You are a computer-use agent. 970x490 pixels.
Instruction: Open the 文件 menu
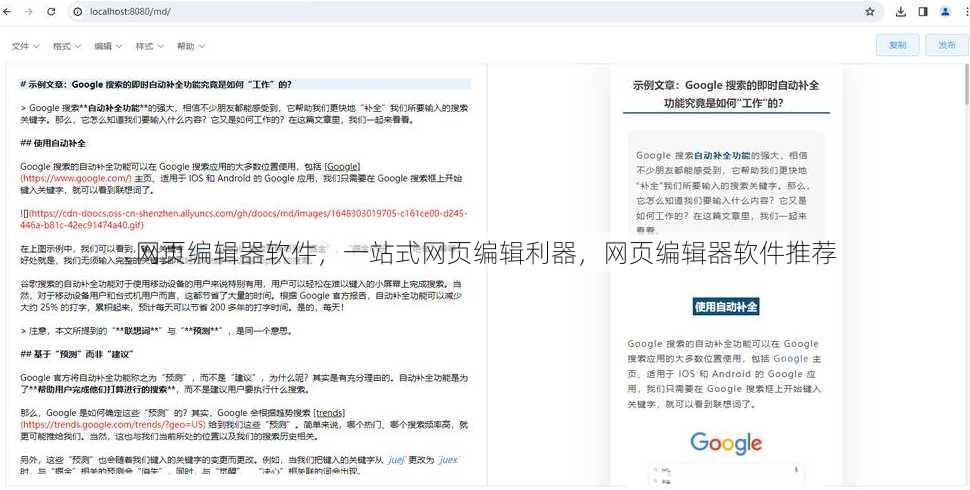pyautogui.click(x=25, y=46)
